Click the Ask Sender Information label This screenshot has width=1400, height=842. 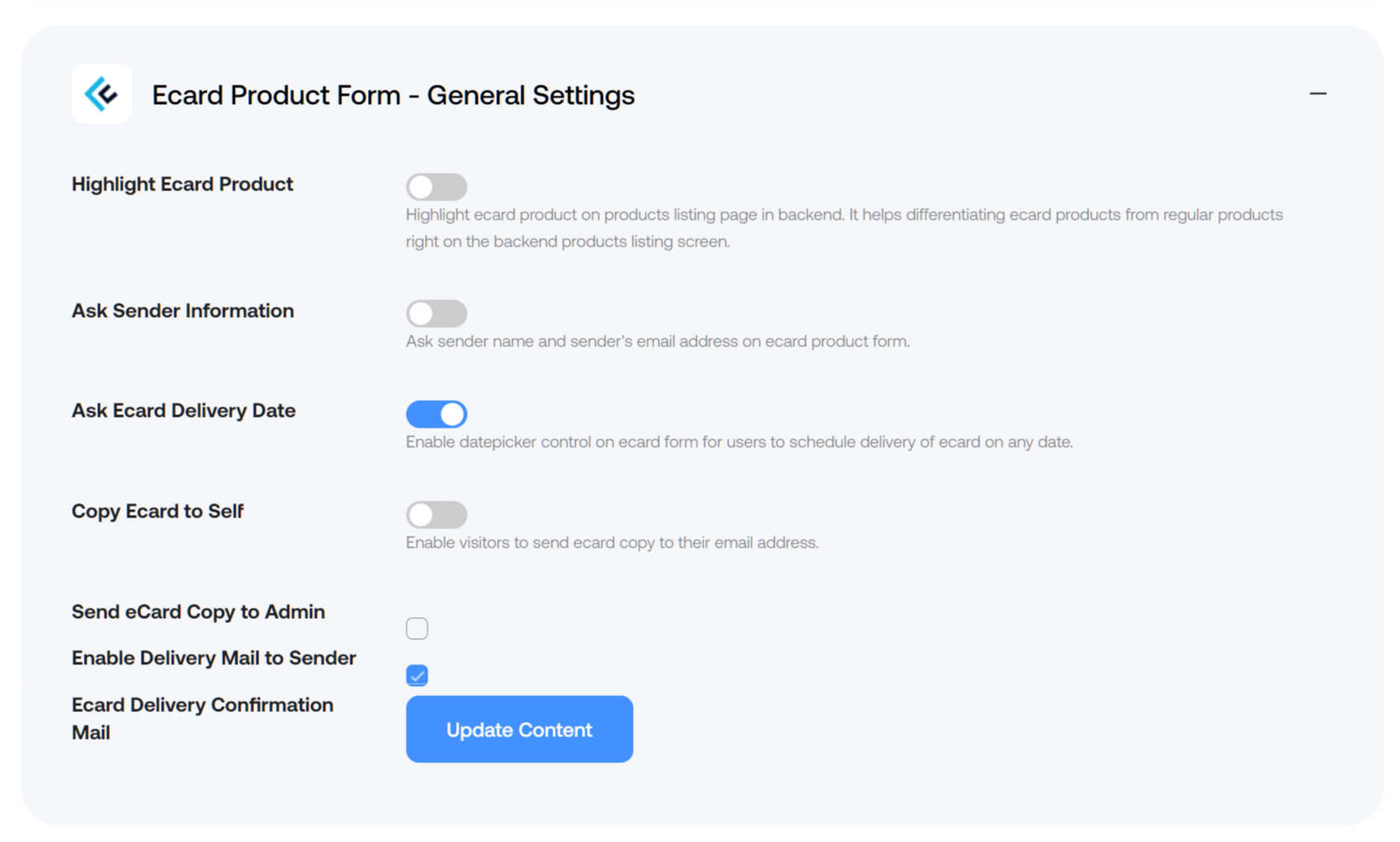[183, 311]
